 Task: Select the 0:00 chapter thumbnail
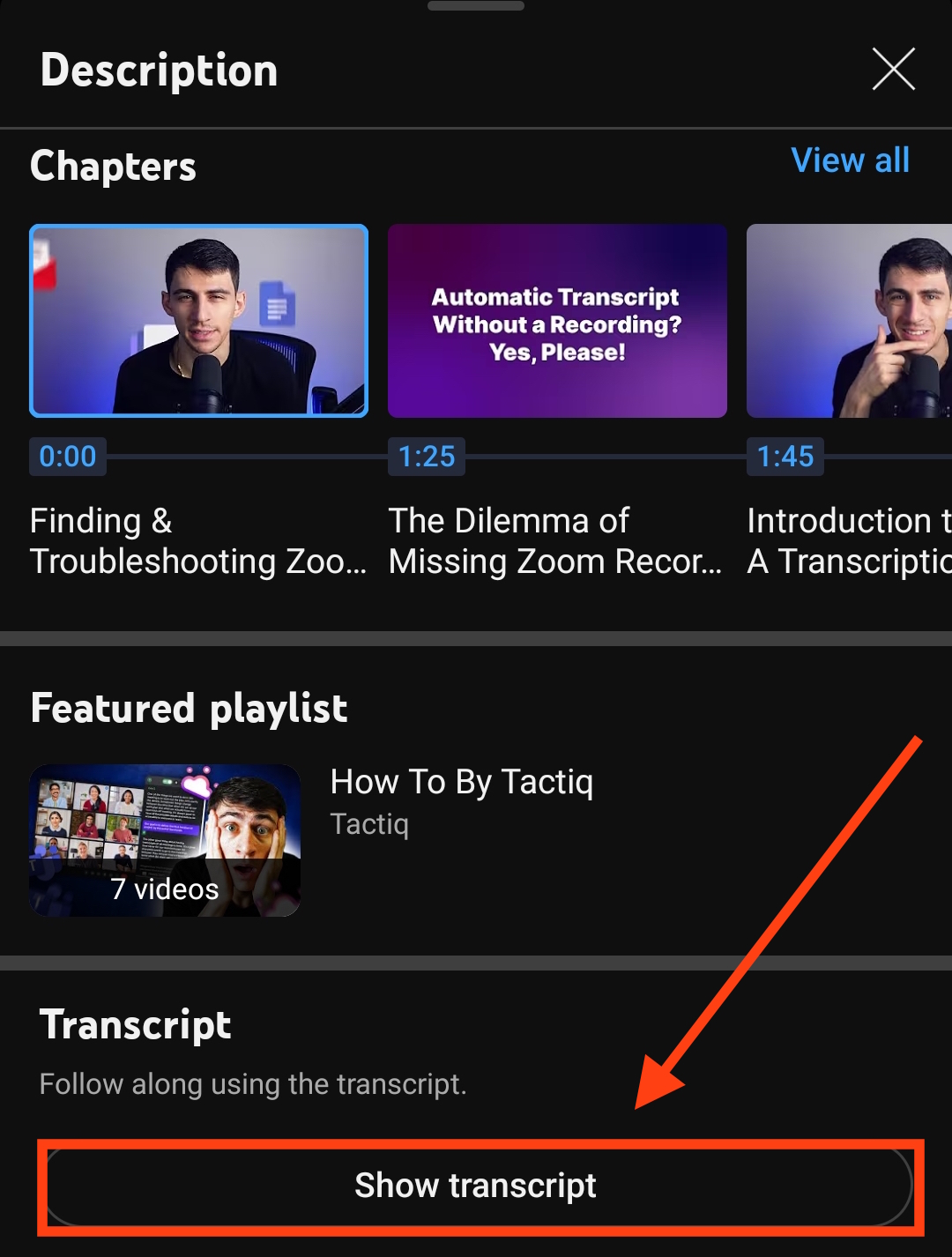point(198,322)
